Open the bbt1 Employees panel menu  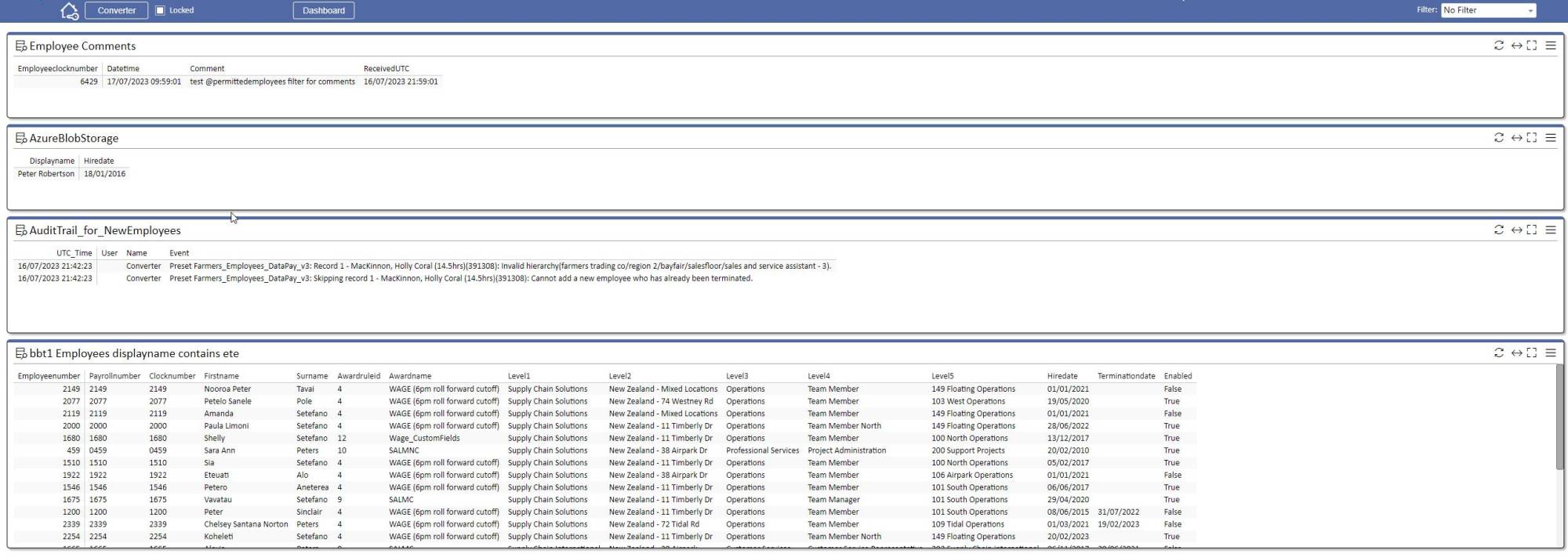pyautogui.click(x=1551, y=353)
